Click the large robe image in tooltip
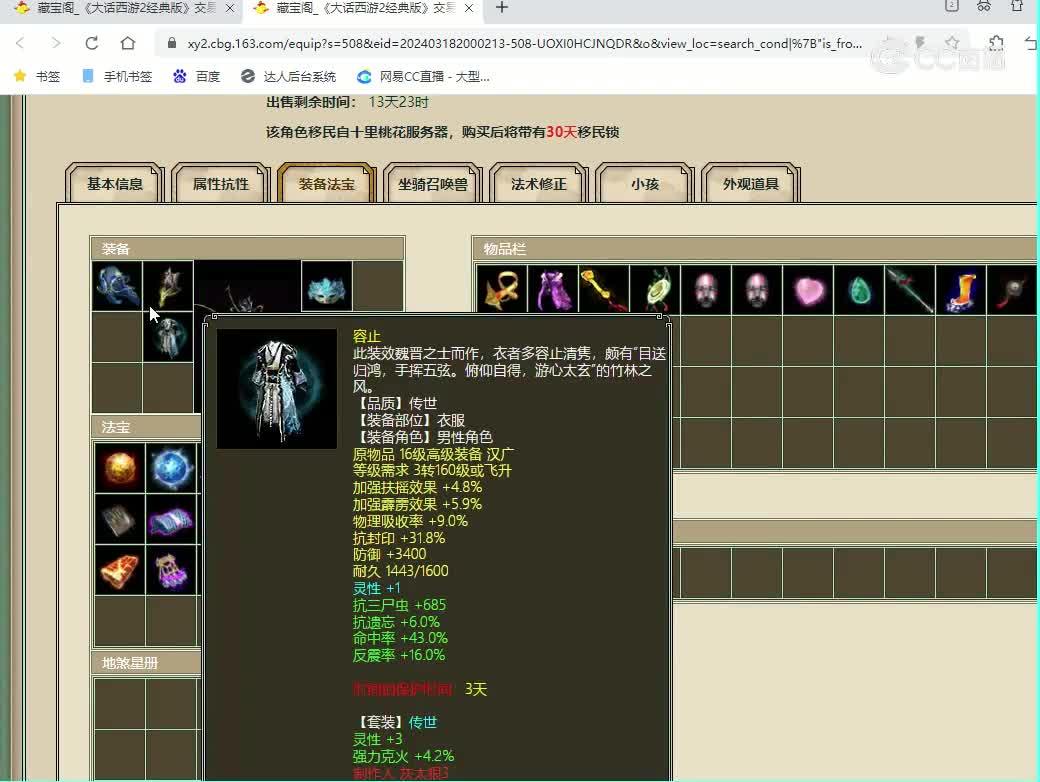This screenshot has width=1040, height=782. pos(277,389)
